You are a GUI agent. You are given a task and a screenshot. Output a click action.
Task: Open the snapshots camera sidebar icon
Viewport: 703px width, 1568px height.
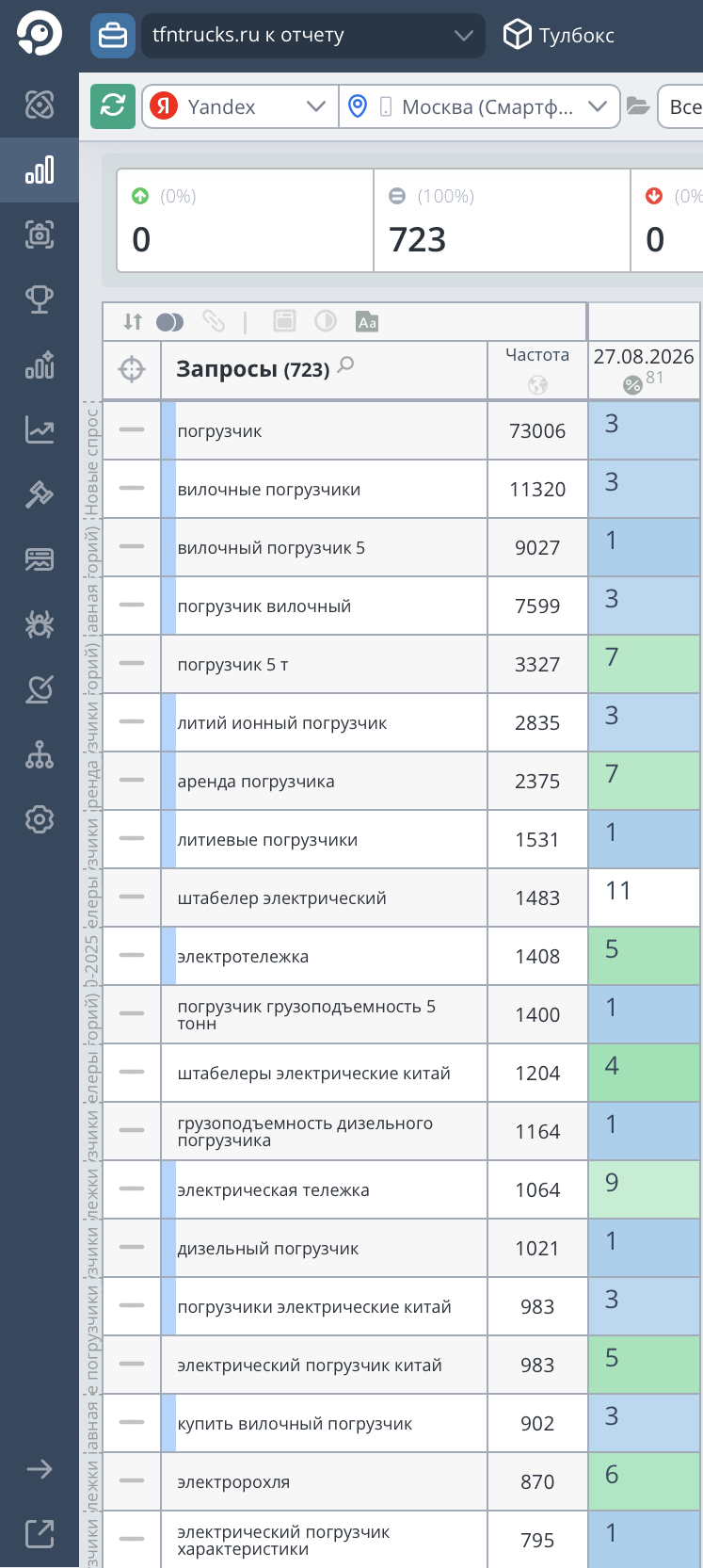click(40, 234)
